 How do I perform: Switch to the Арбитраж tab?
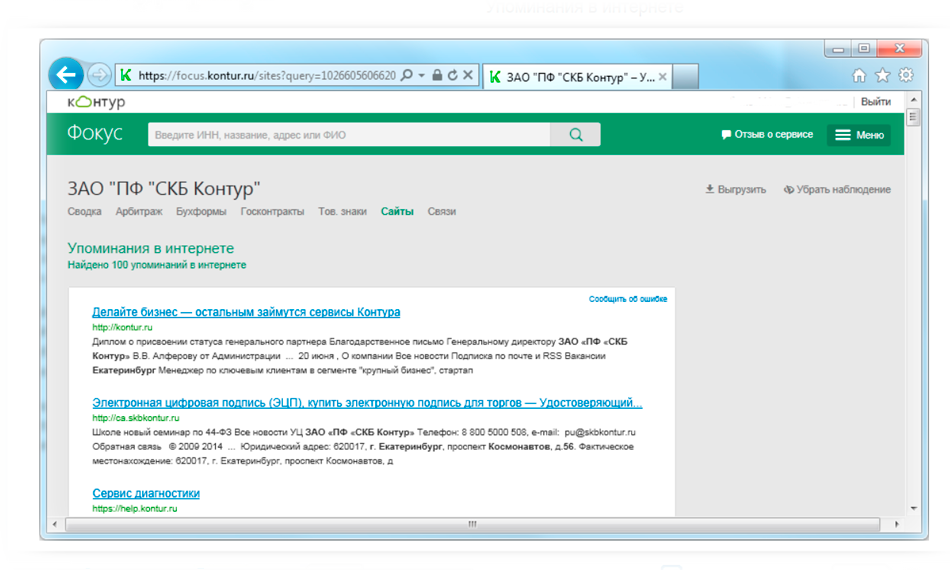139,212
